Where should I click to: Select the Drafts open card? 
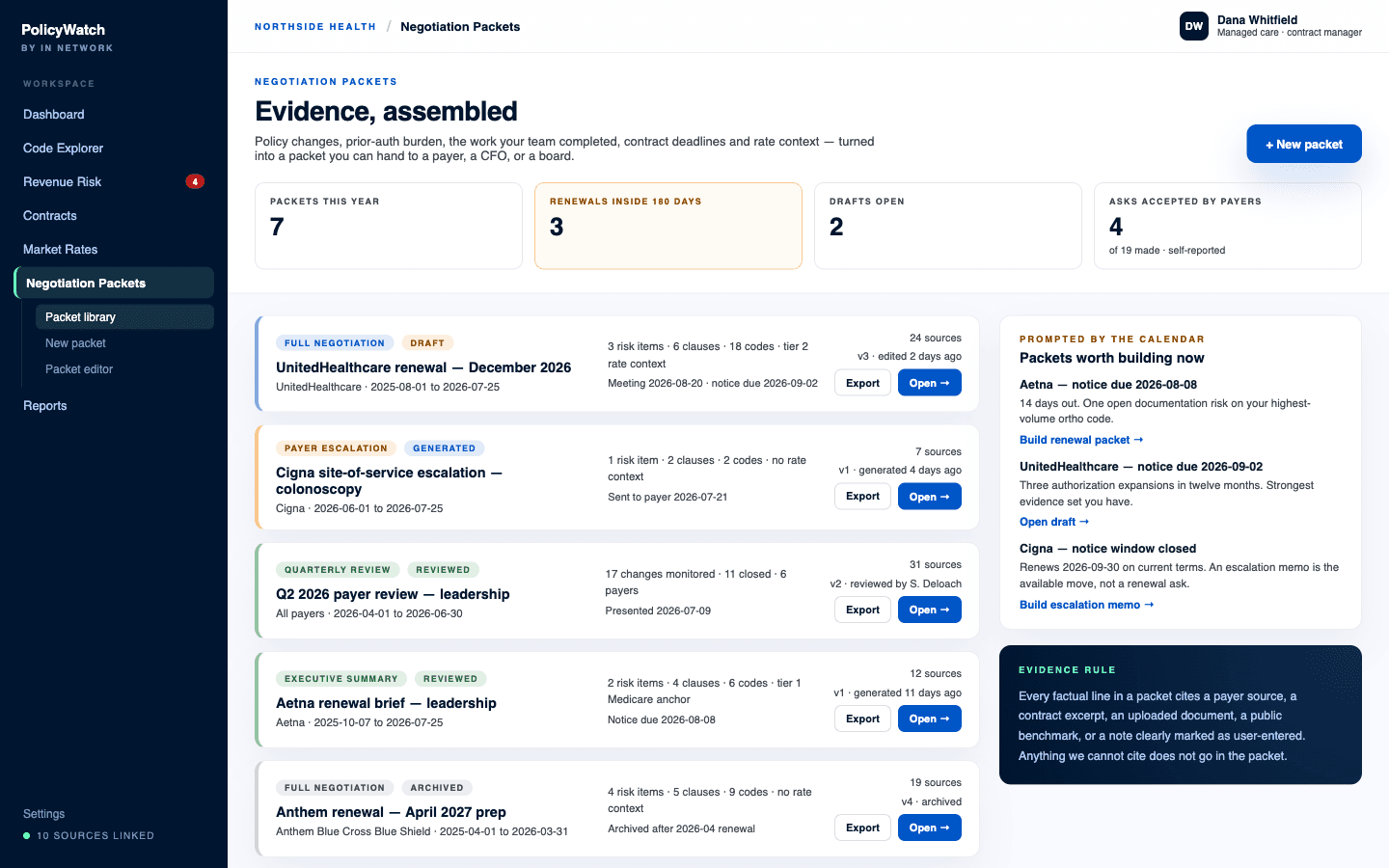coord(948,226)
